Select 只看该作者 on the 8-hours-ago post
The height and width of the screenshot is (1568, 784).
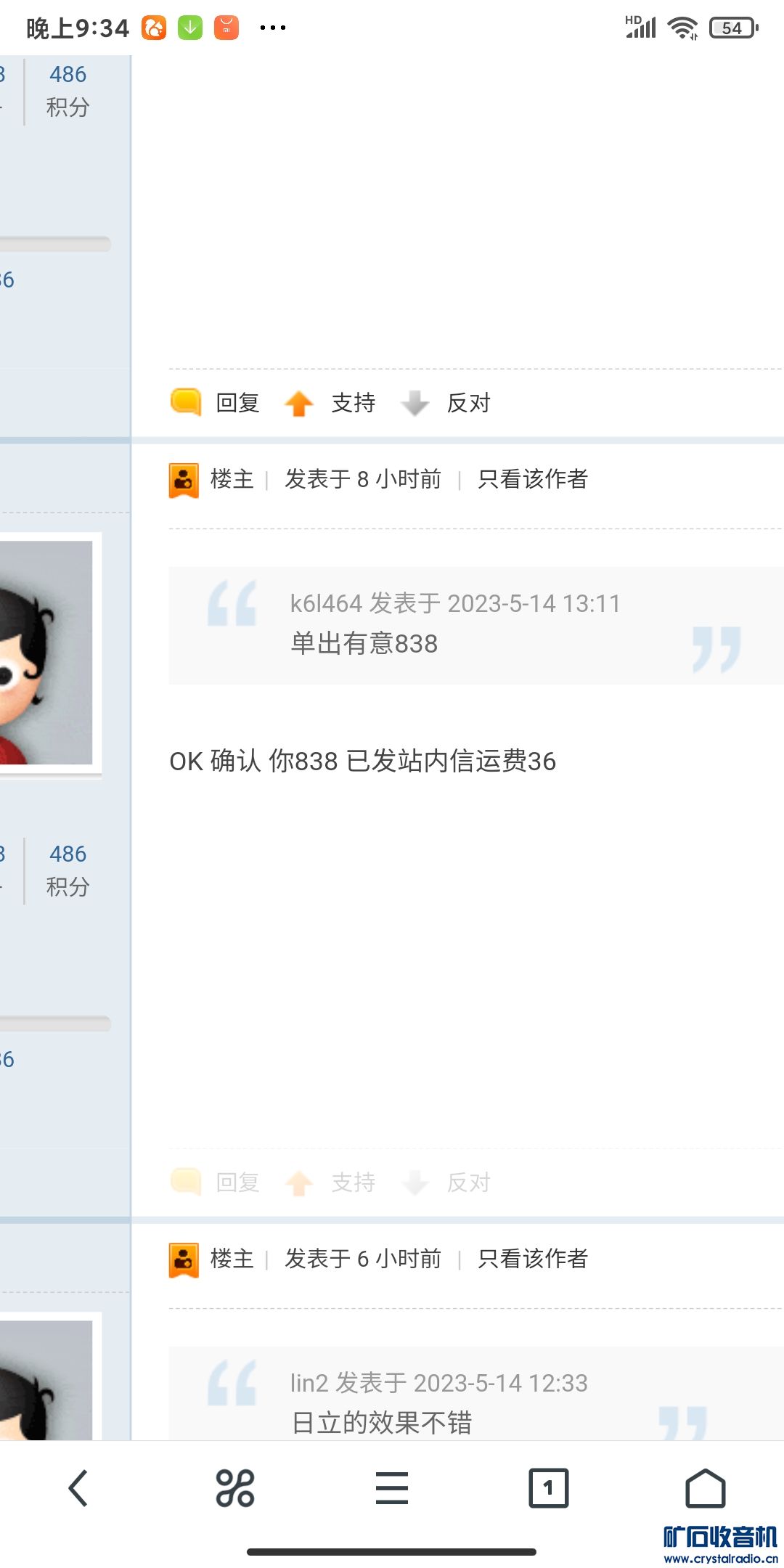[x=533, y=479]
